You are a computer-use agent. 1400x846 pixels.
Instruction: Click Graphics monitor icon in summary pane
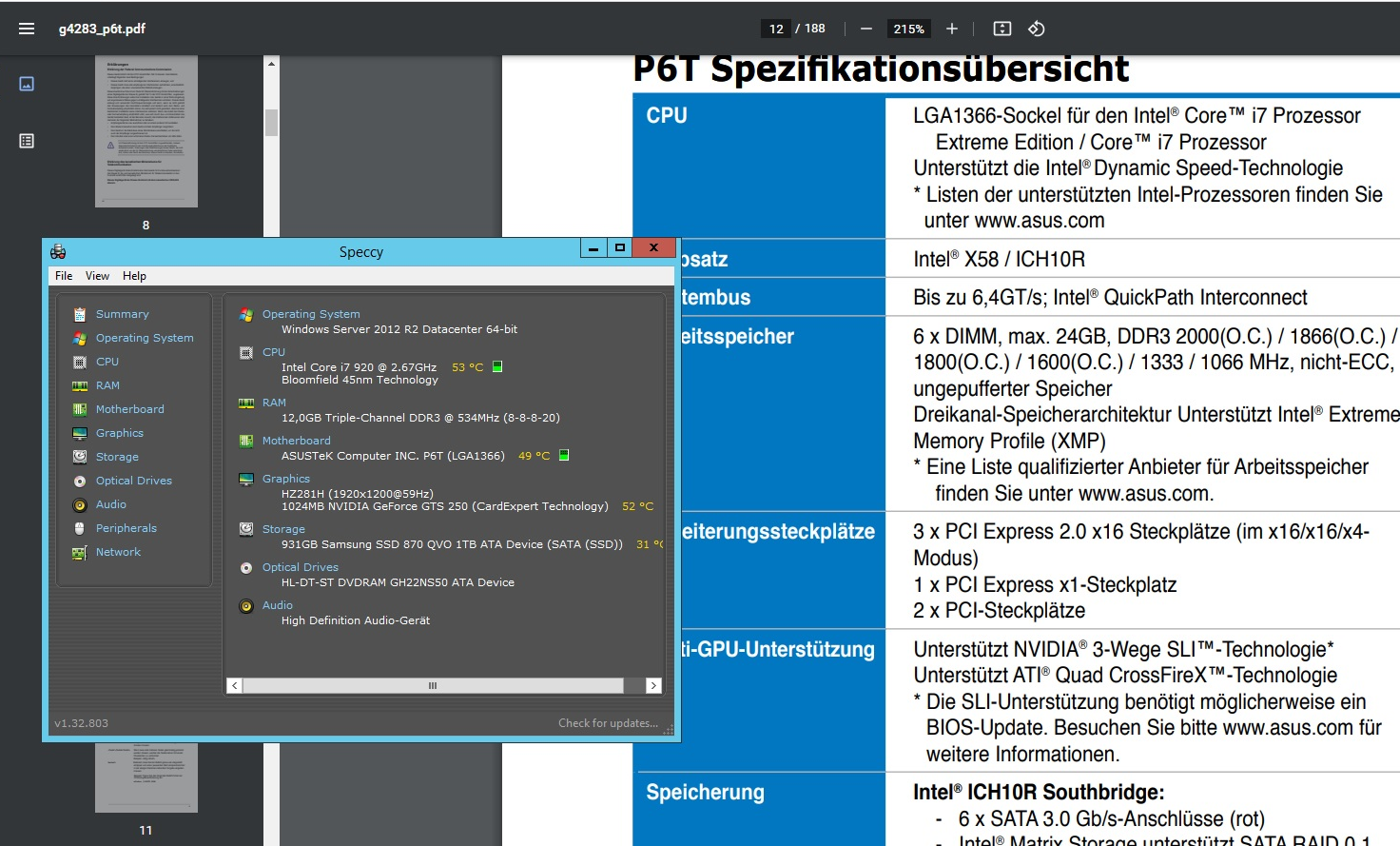point(246,479)
